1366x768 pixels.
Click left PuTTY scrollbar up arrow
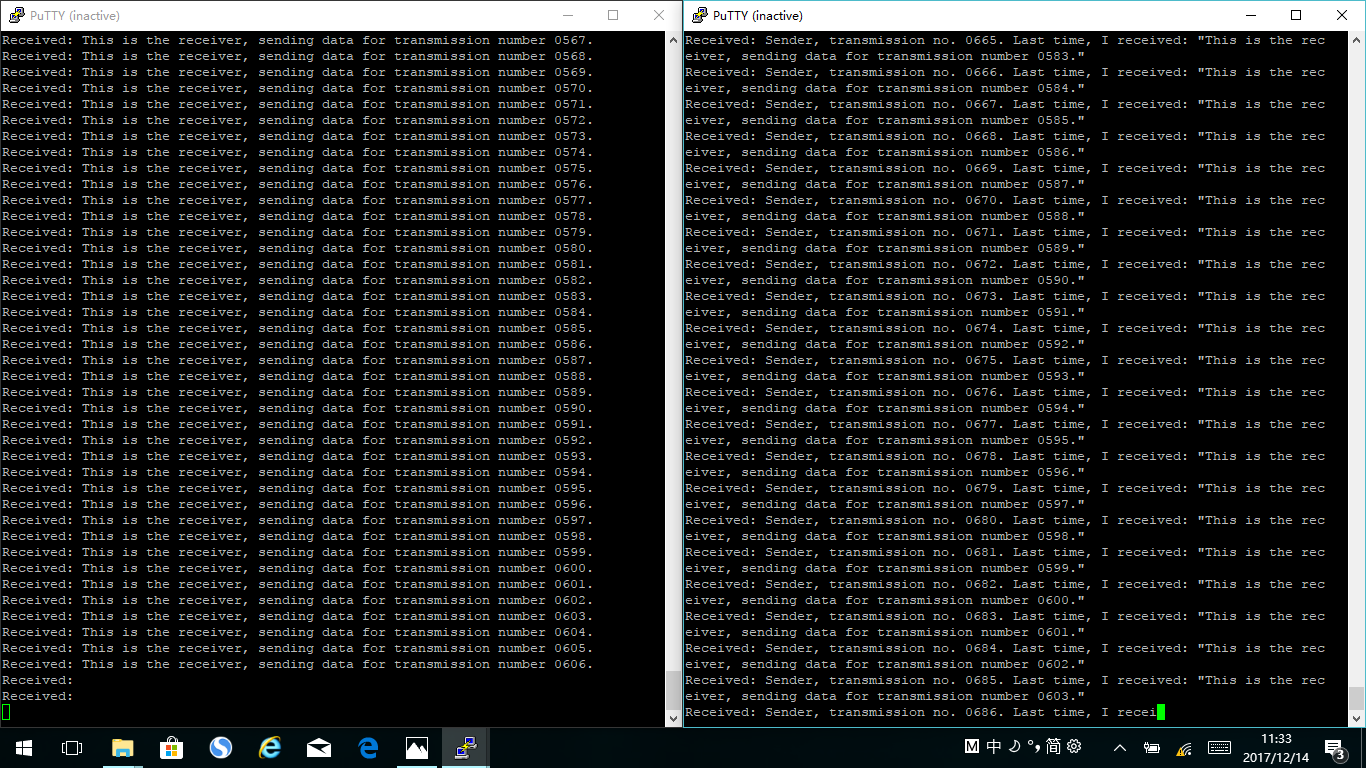pyautogui.click(x=674, y=39)
